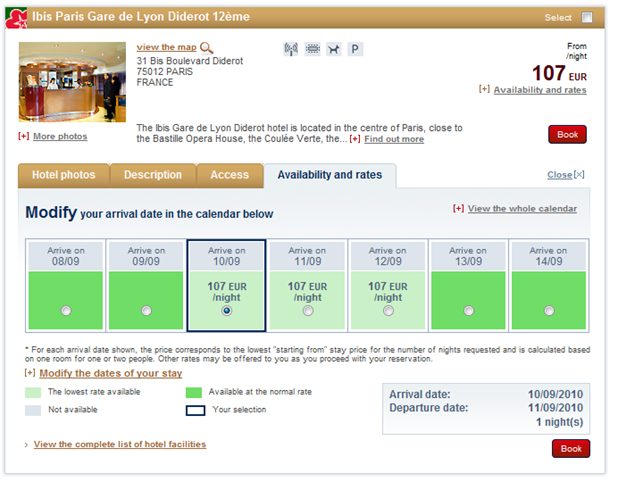Click the Find out more link

(x=394, y=139)
